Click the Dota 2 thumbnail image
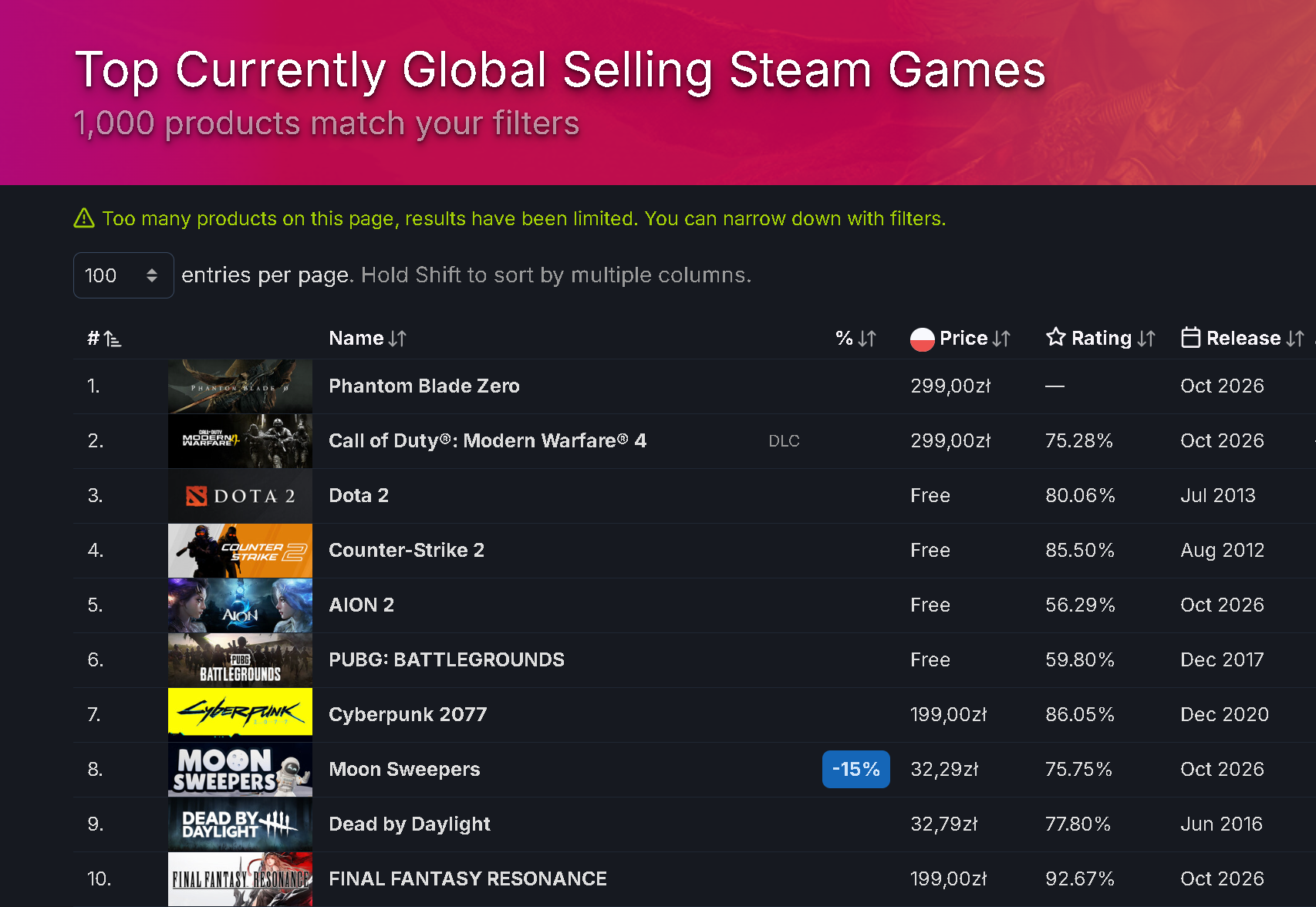 point(240,496)
